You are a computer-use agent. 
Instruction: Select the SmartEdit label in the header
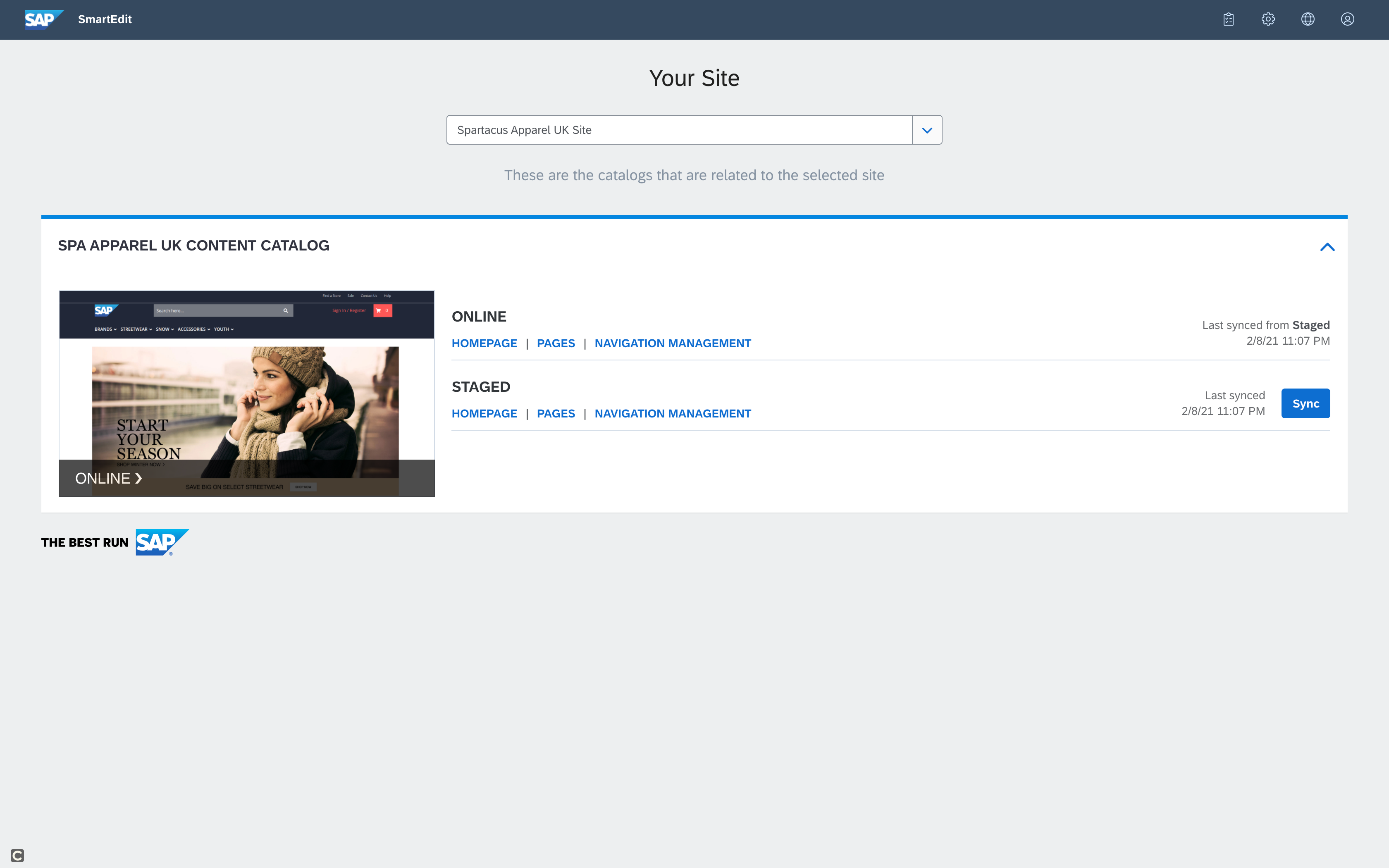105,19
